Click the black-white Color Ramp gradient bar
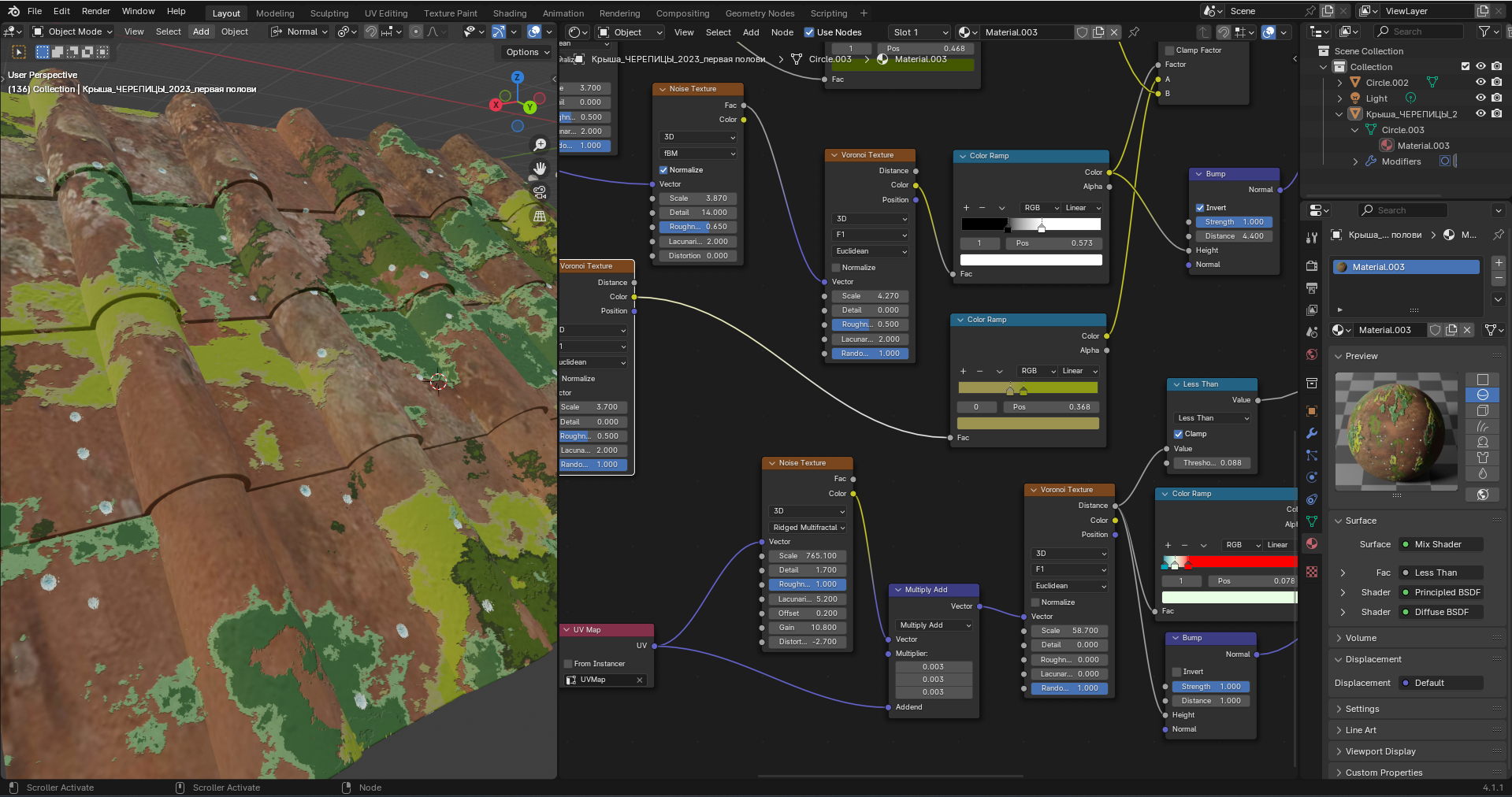Screen dimensions: 1512x797 [x=1031, y=224]
